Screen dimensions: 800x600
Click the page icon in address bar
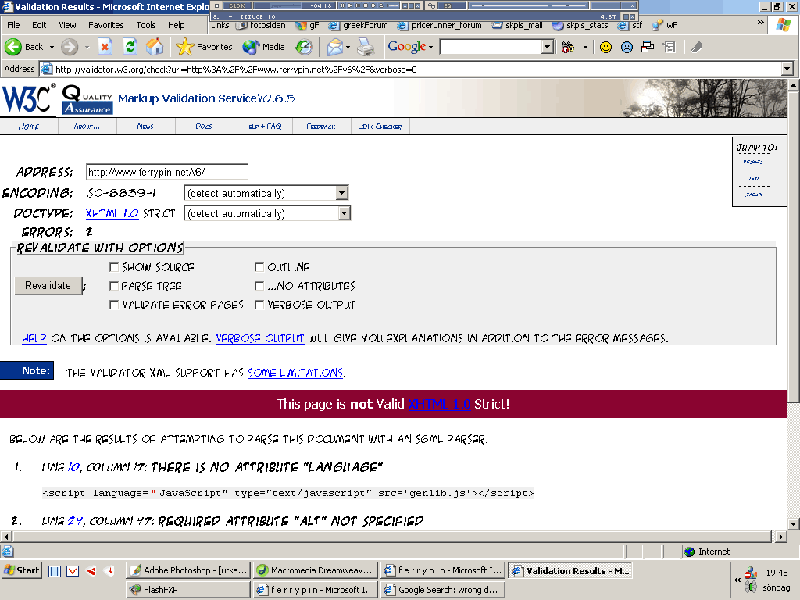(x=46, y=69)
